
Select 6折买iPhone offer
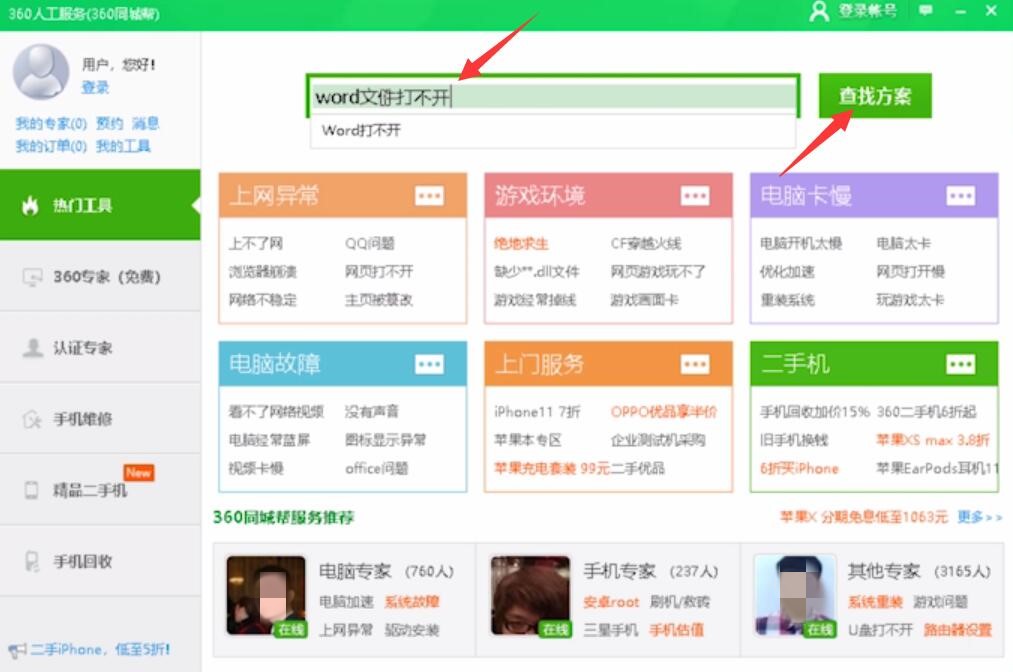(x=799, y=468)
